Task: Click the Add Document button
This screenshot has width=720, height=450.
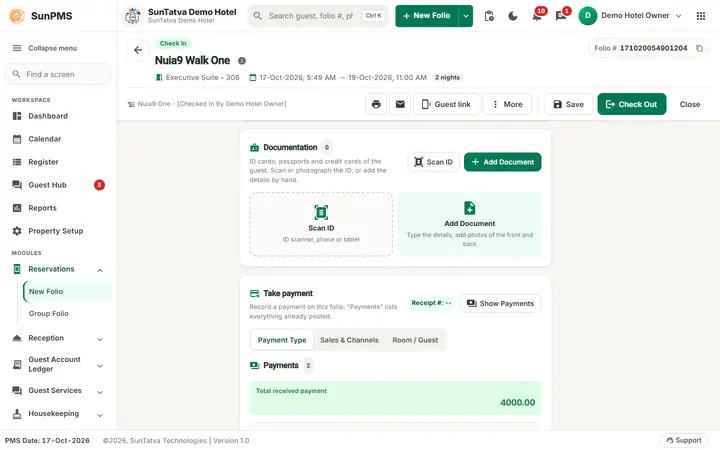Action: (502, 162)
